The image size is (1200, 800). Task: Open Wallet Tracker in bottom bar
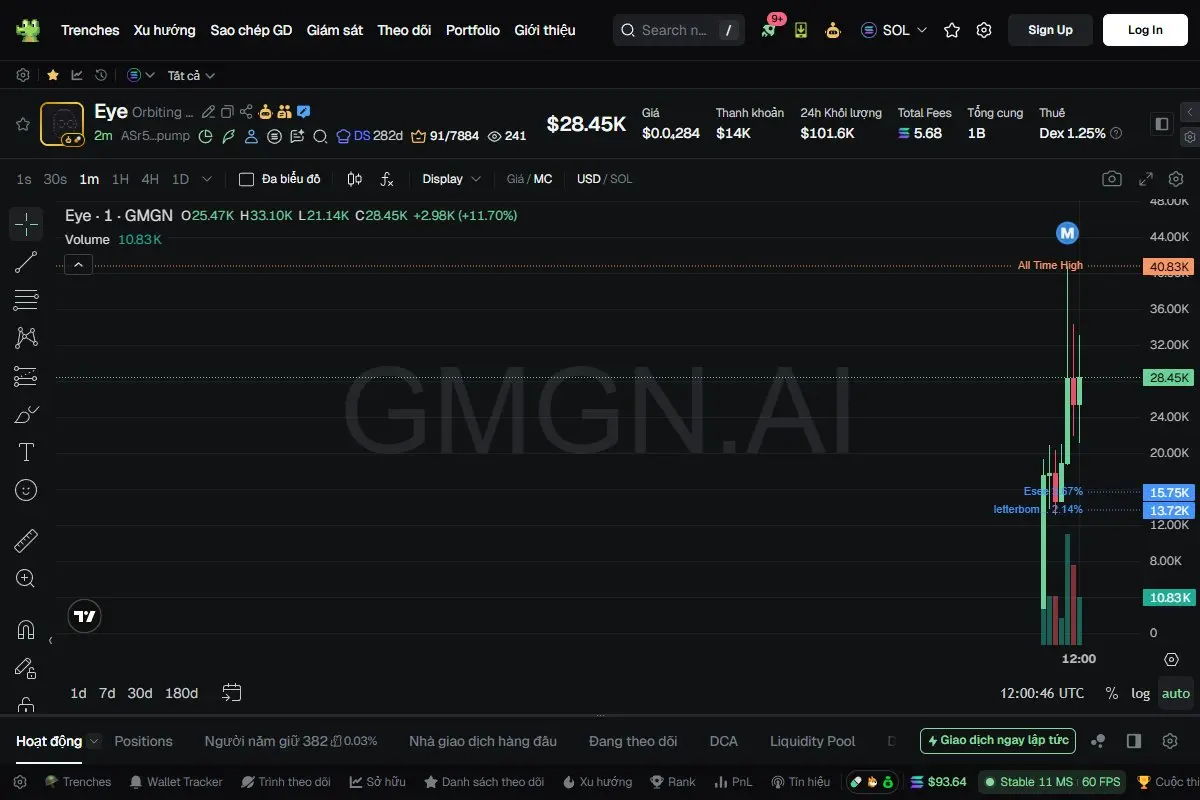(x=175, y=782)
